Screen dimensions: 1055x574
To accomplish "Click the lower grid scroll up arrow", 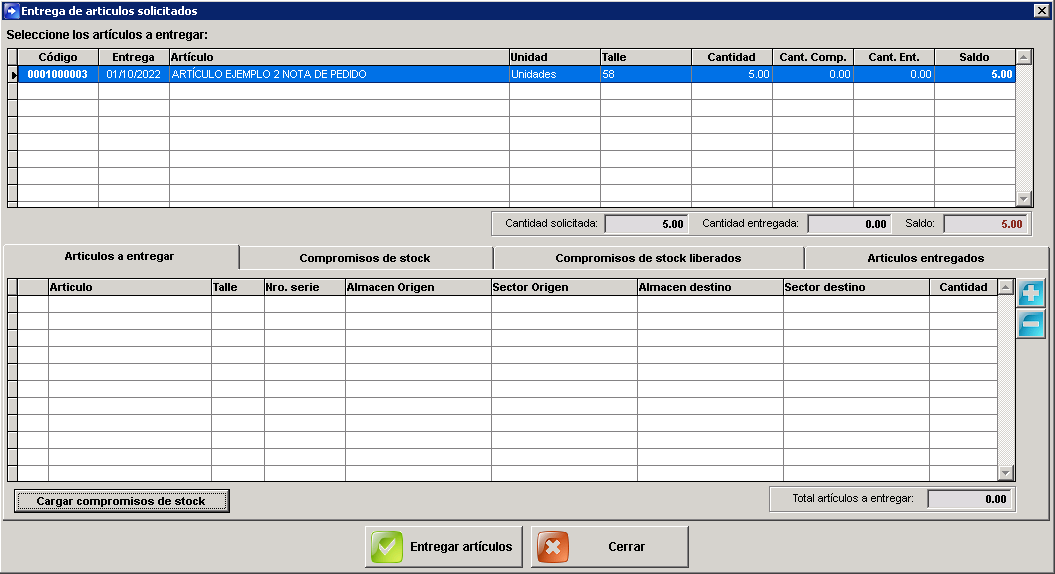I will pos(1006,287).
